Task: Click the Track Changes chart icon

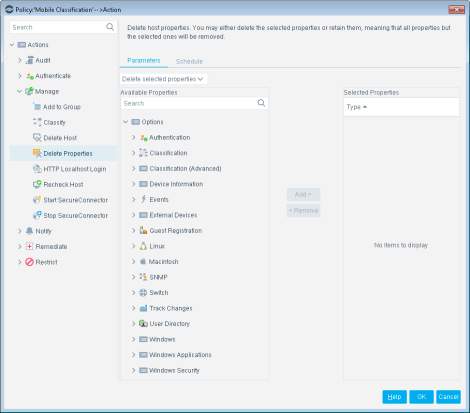Action: pos(143,308)
